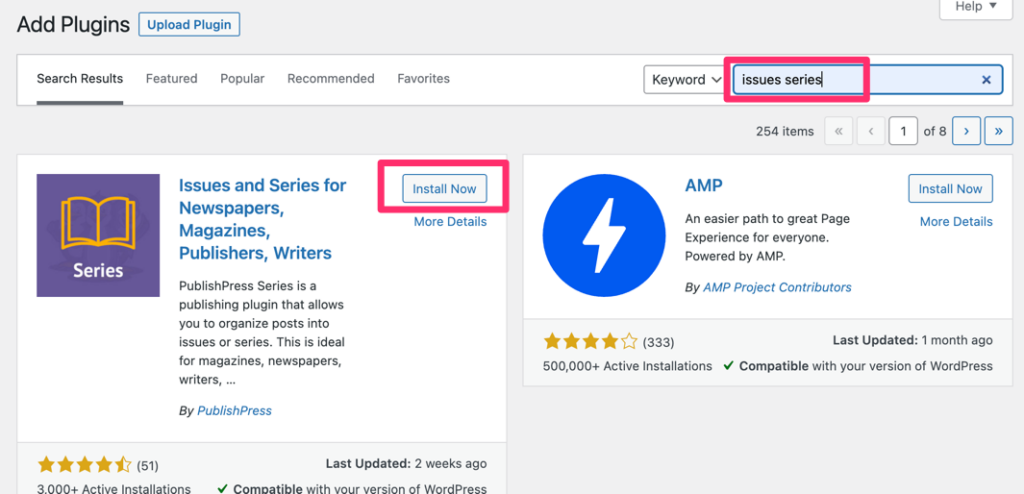Go to the first page of results
Image resolution: width=1024 pixels, height=494 pixels.
(x=839, y=131)
